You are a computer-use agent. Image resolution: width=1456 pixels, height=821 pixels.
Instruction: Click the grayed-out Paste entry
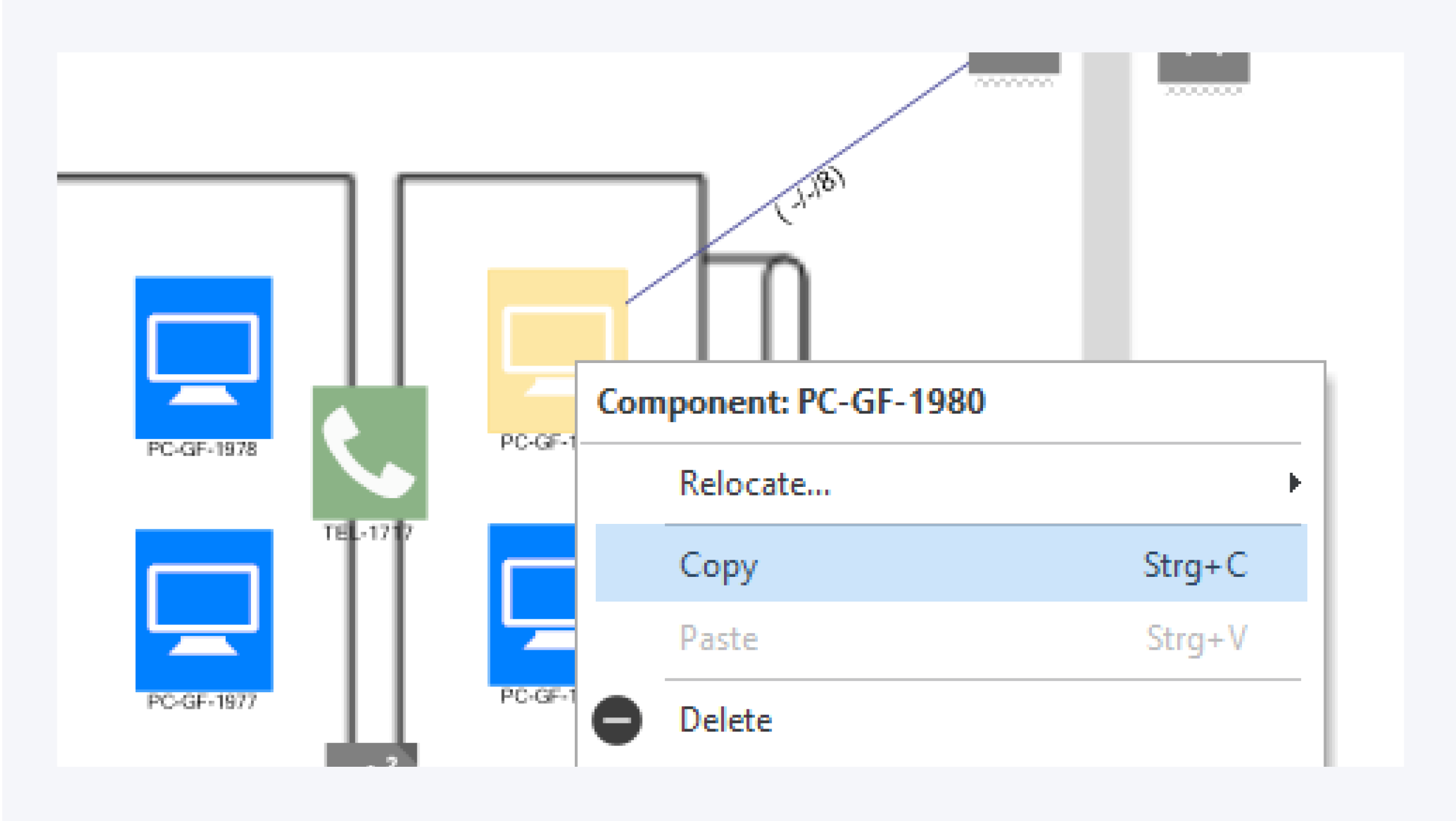point(719,639)
